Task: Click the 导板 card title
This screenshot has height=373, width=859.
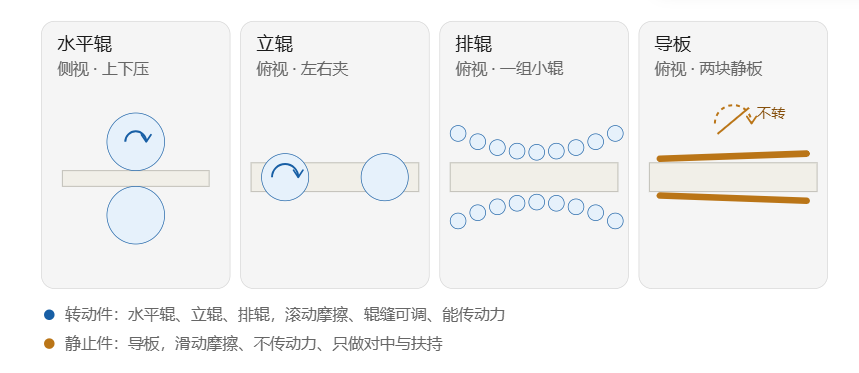Action: point(673,44)
